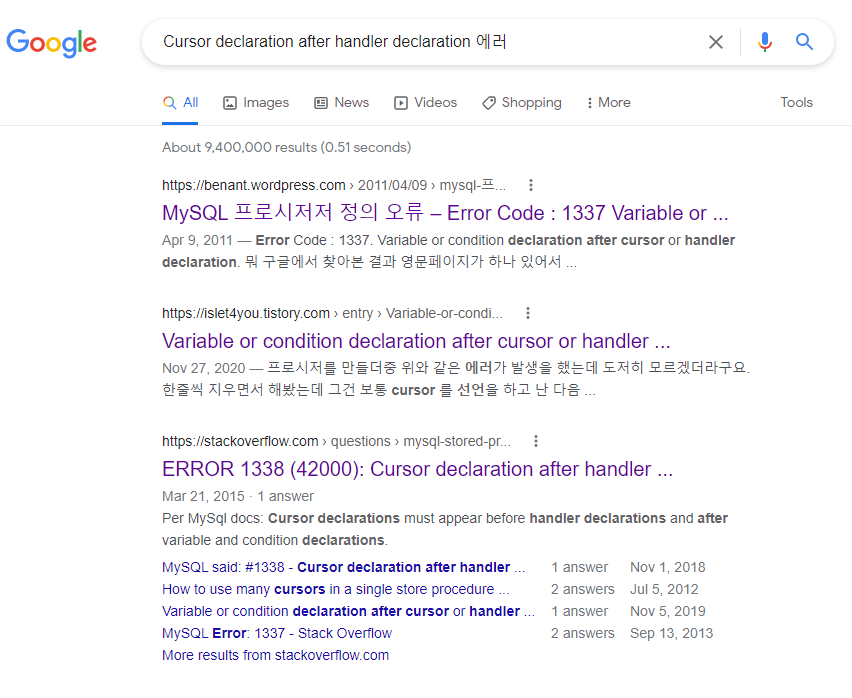Submit search with magnifier icon
The height and width of the screenshot is (698, 852).
pos(804,42)
